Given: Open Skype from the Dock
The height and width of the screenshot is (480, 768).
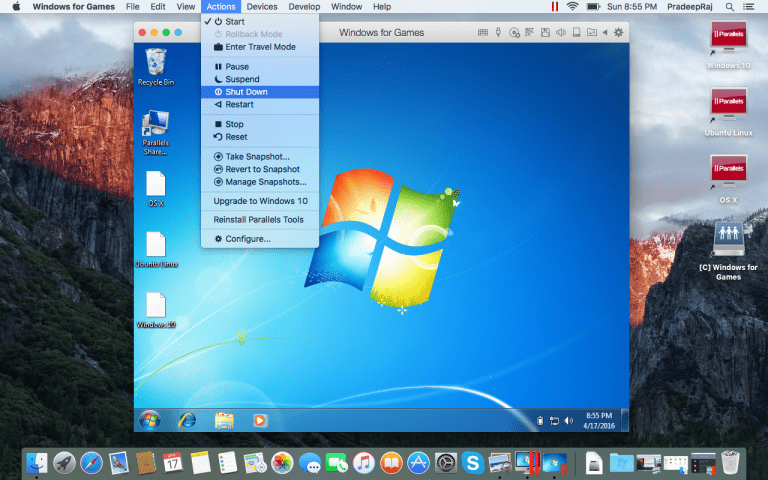Looking at the screenshot, I should (473, 462).
